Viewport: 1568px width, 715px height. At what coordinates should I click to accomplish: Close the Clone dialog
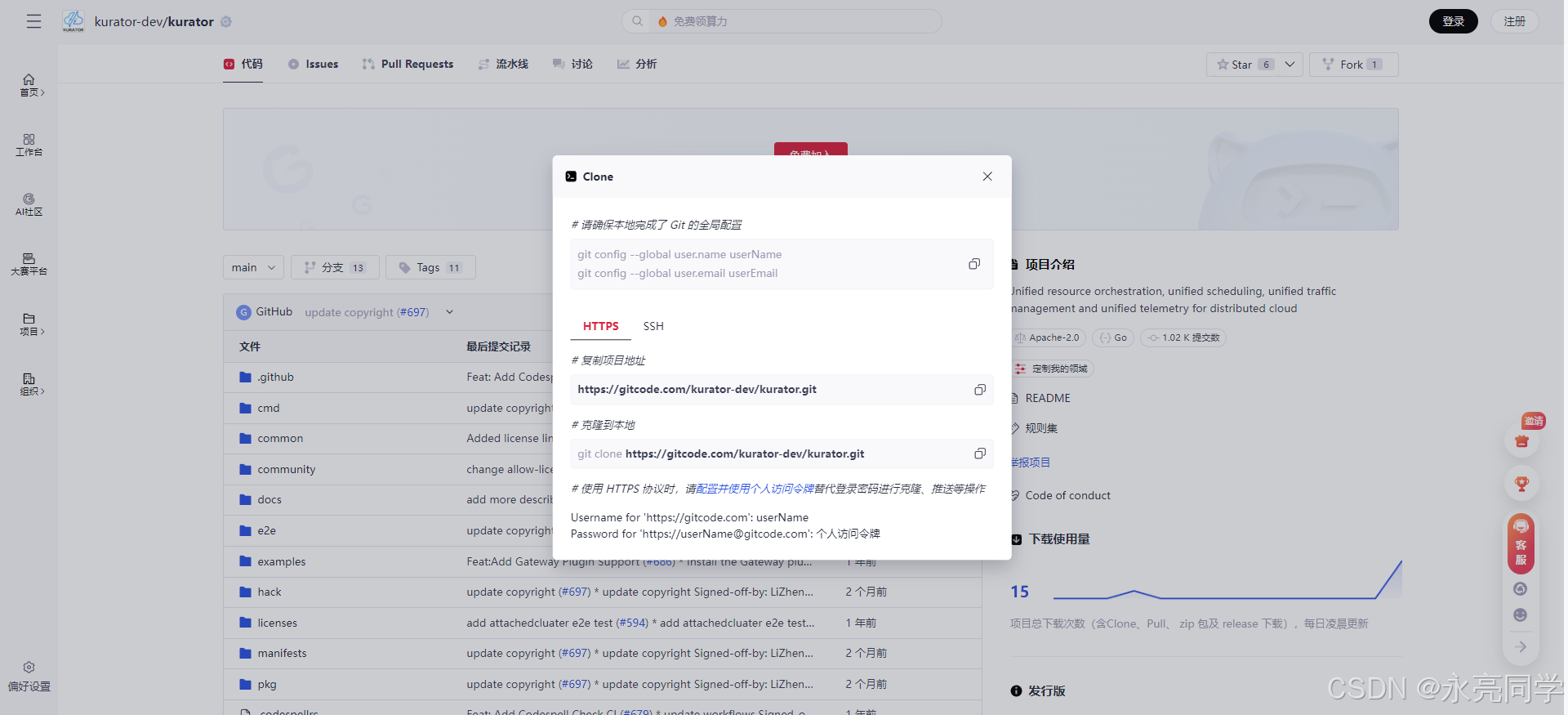(x=987, y=177)
